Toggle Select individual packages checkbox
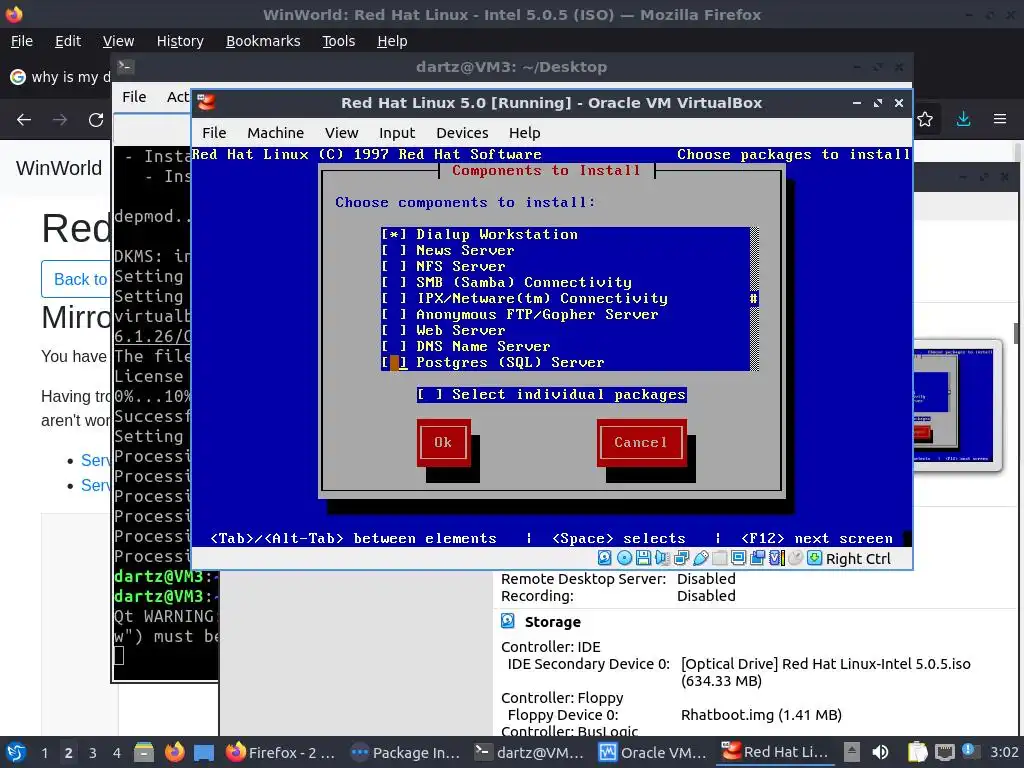Screen dimensions: 1024x768 tap(430, 394)
